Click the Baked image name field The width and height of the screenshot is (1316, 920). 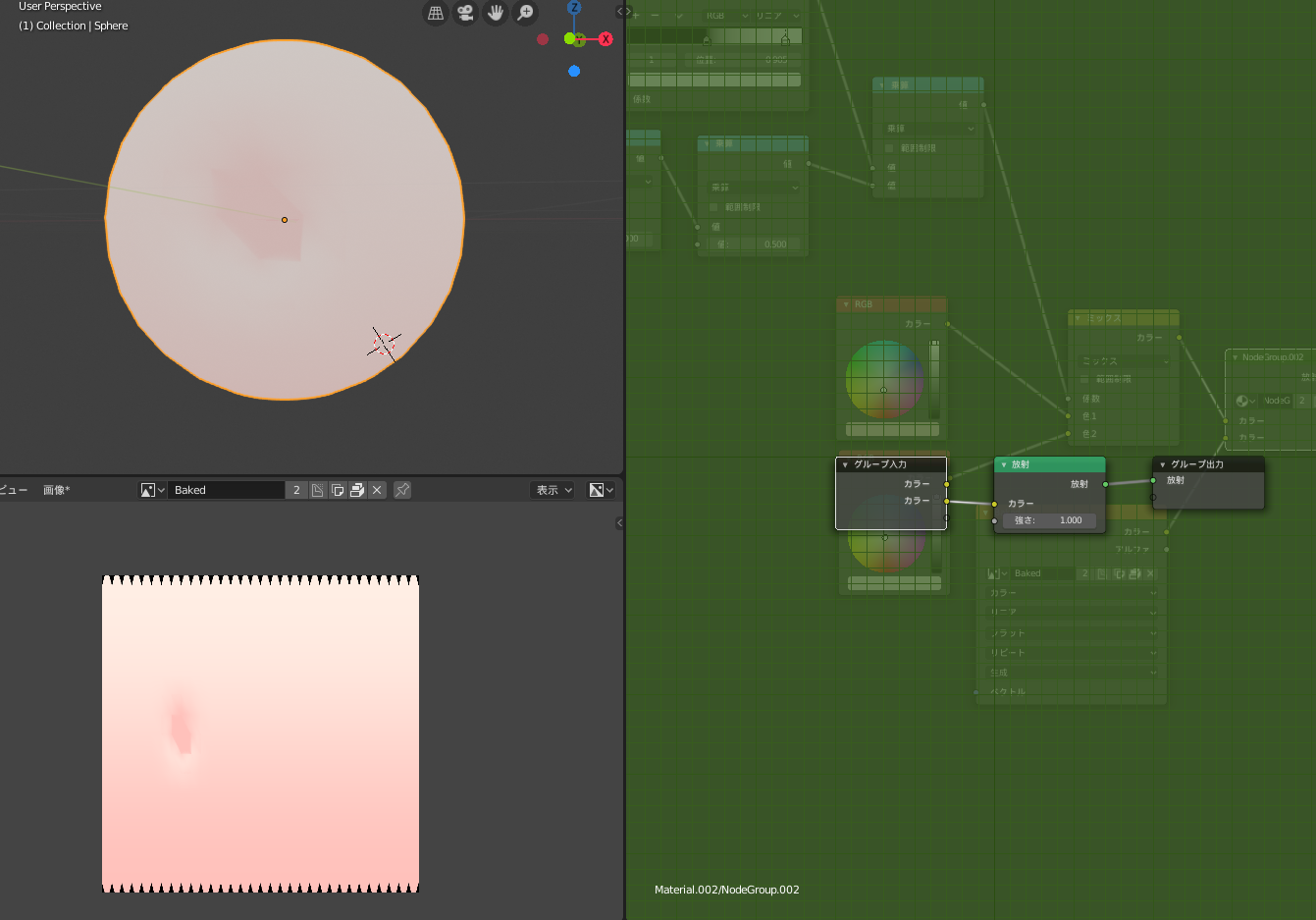[x=226, y=490]
